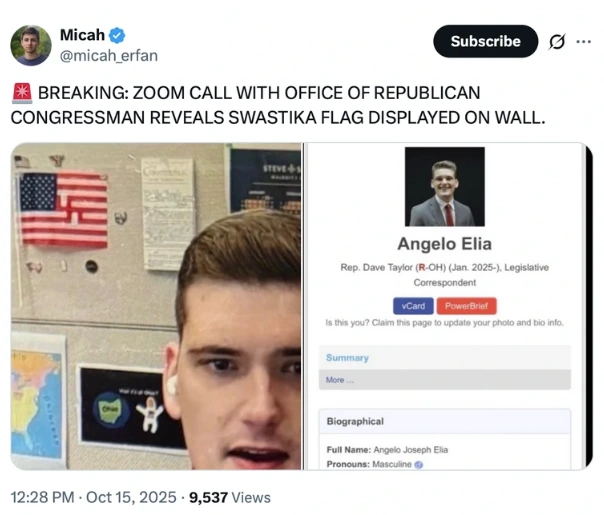Open the Angelo Elia profile screenshot

(x=448, y=306)
